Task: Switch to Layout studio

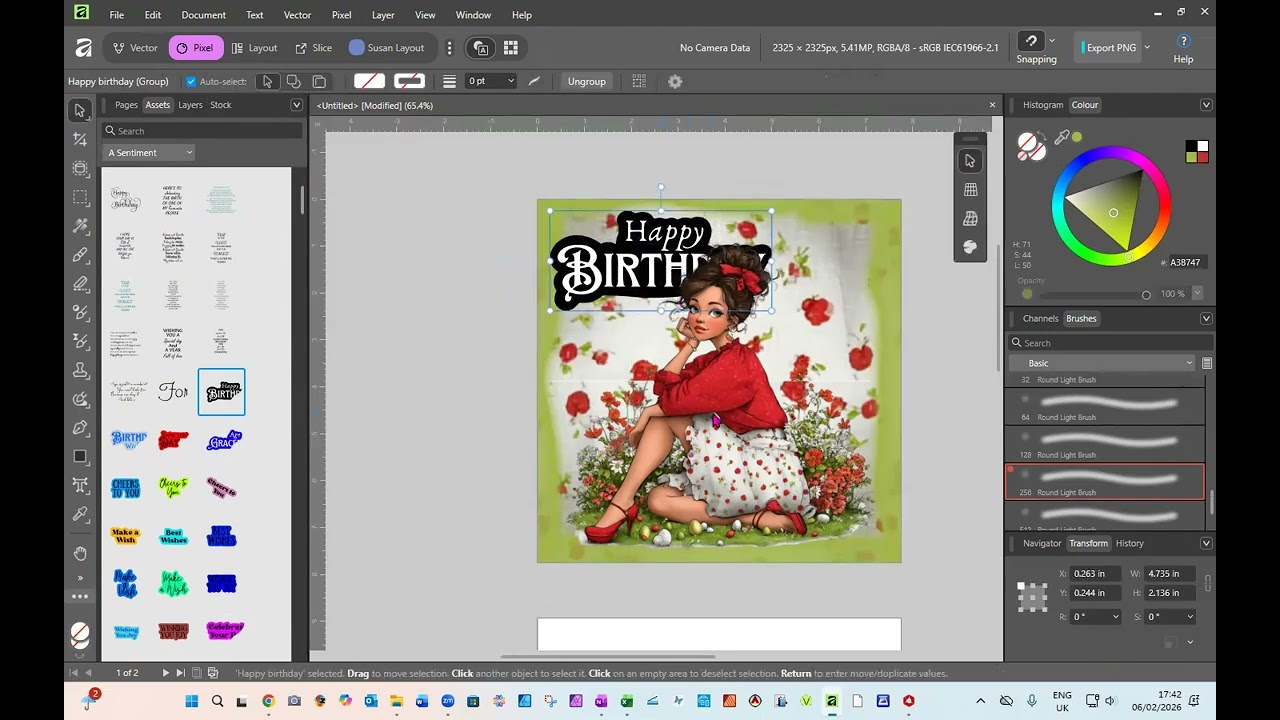Action: (254, 48)
